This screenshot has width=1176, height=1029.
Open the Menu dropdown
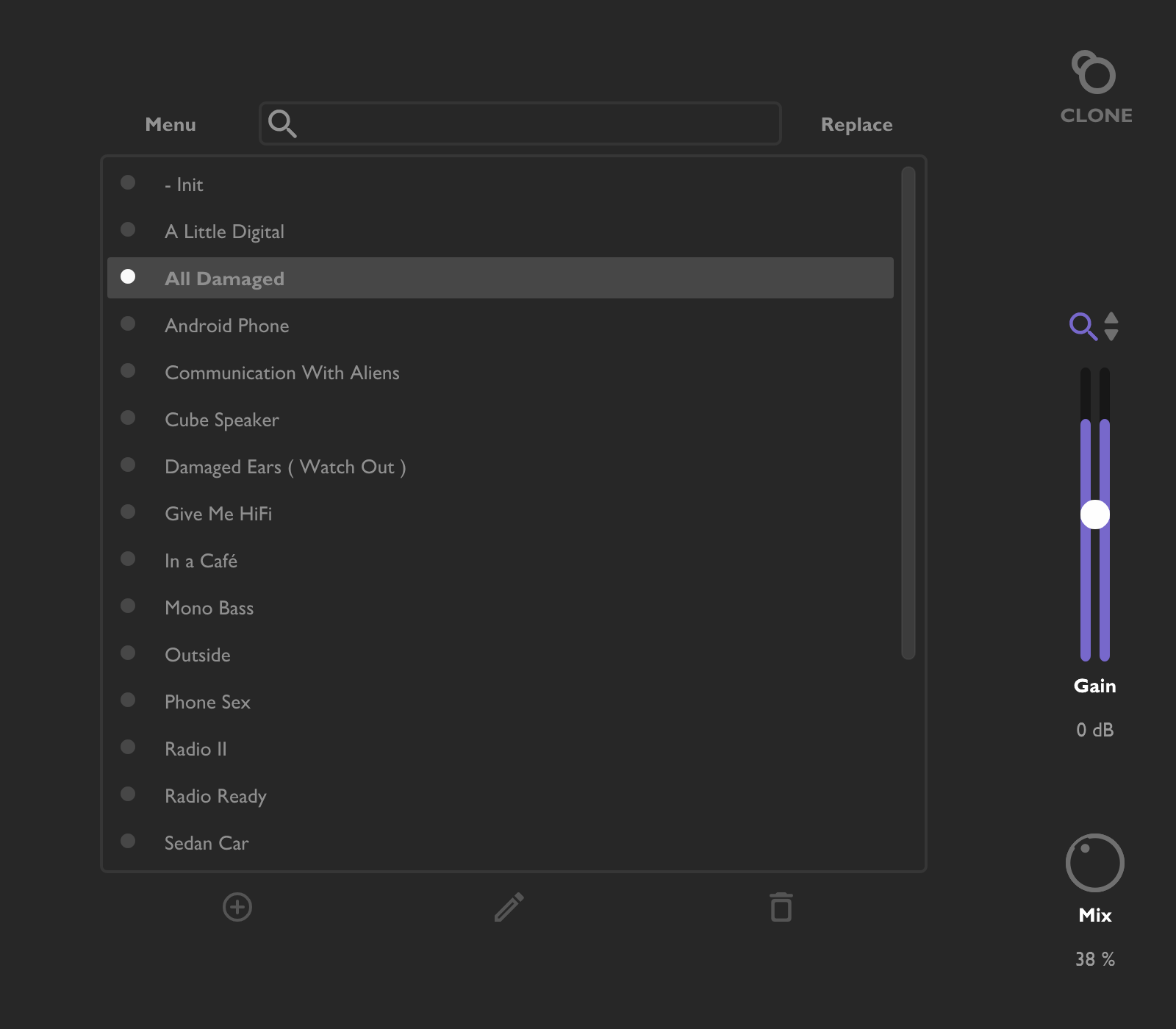[170, 124]
